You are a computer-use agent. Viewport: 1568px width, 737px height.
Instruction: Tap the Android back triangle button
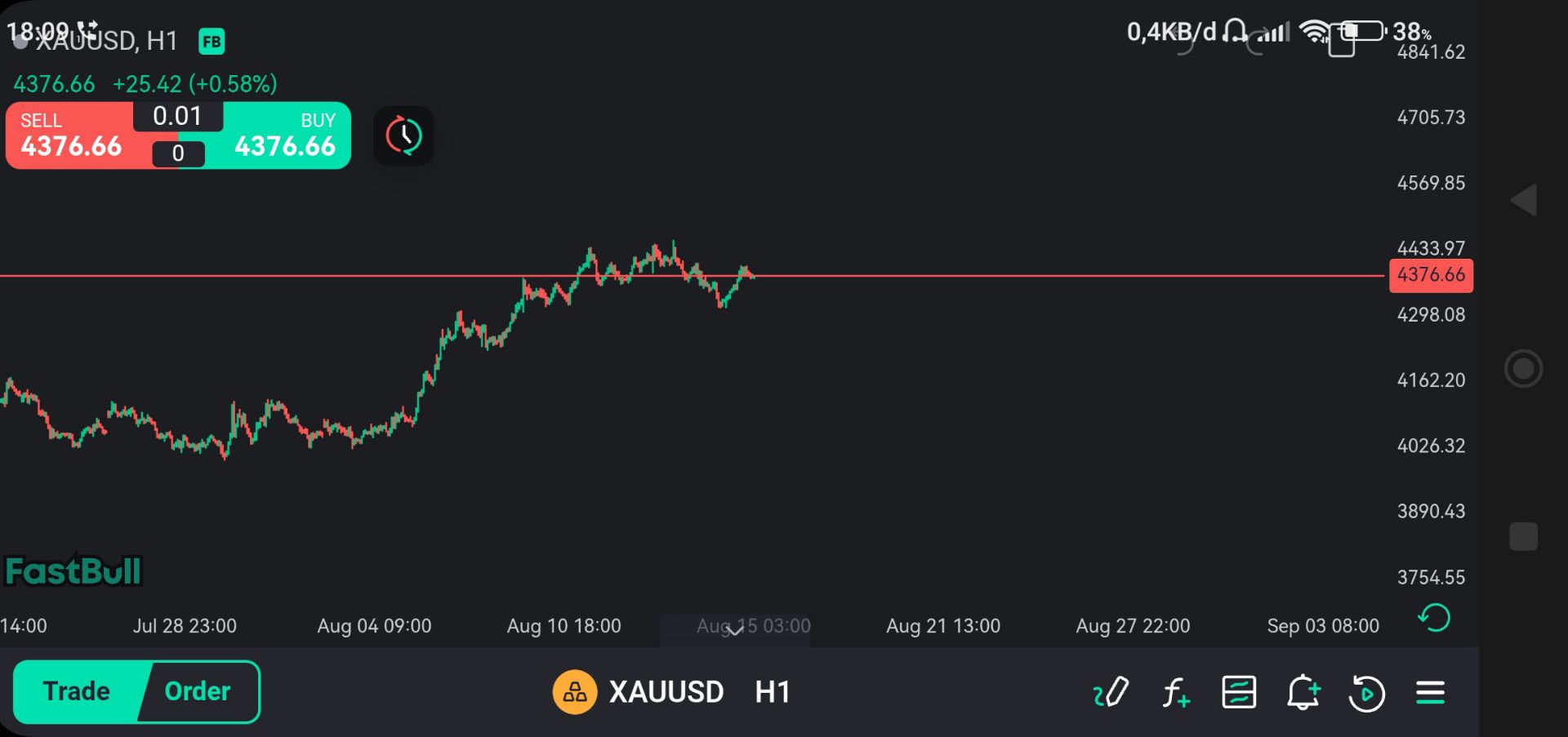1524,200
